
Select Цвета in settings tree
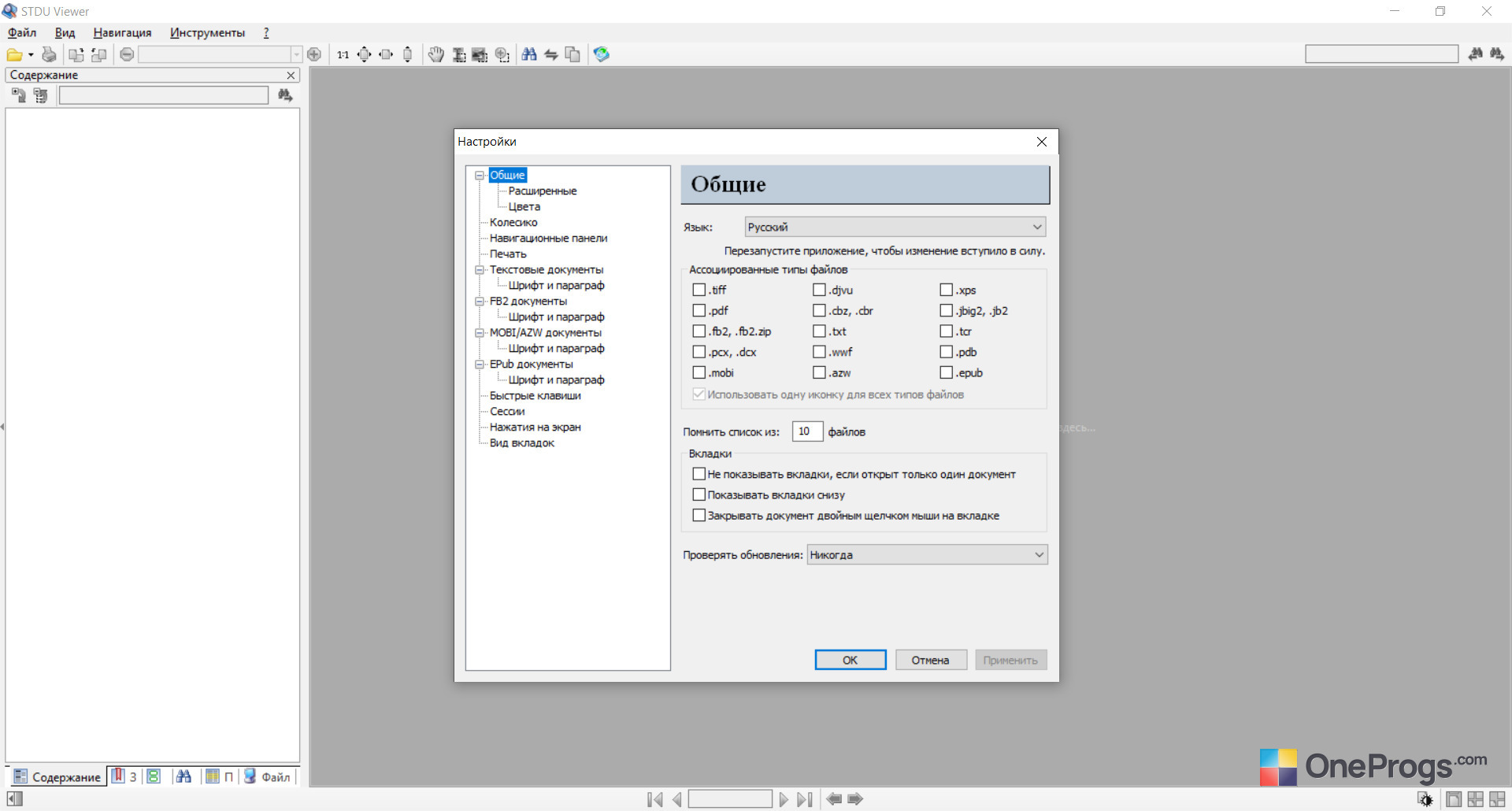pos(524,207)
